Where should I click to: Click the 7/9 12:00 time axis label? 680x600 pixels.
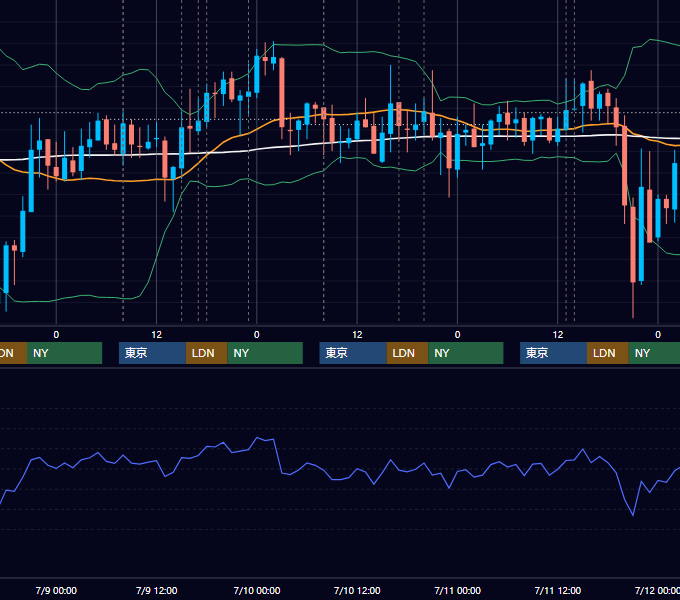157,590
